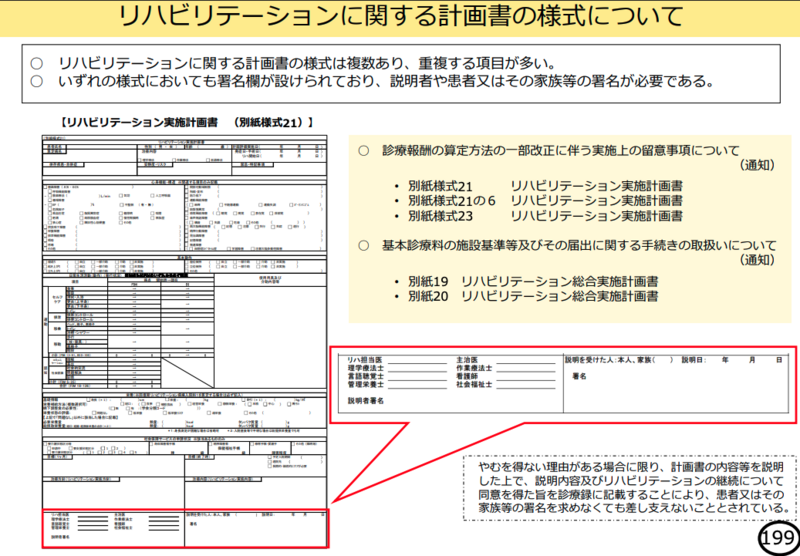Click the リハ担当医 signature line
The height and width of the screenshot is (556, 800).
click(415, 362)
